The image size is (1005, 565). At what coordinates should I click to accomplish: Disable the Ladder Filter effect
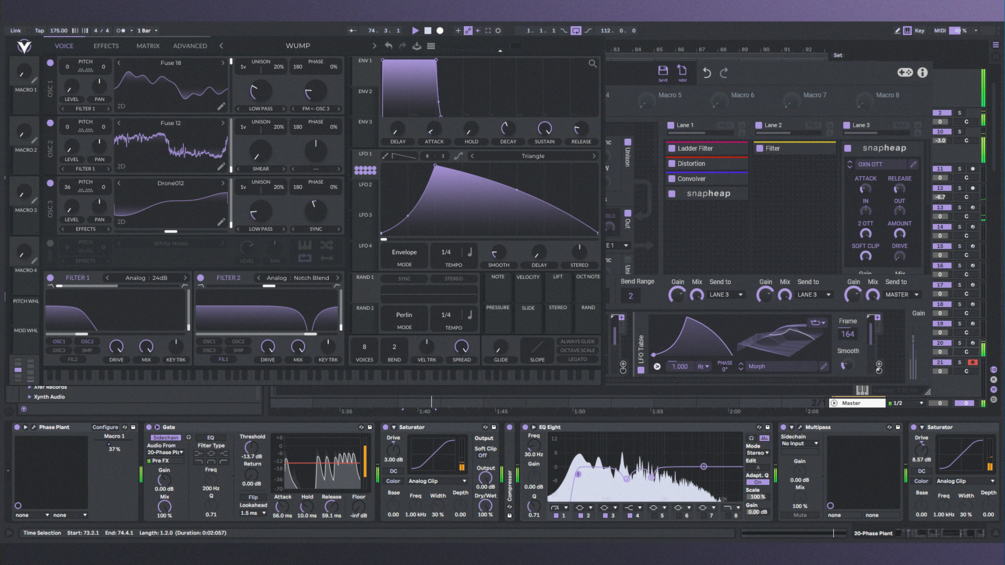(x=672, y=148)
